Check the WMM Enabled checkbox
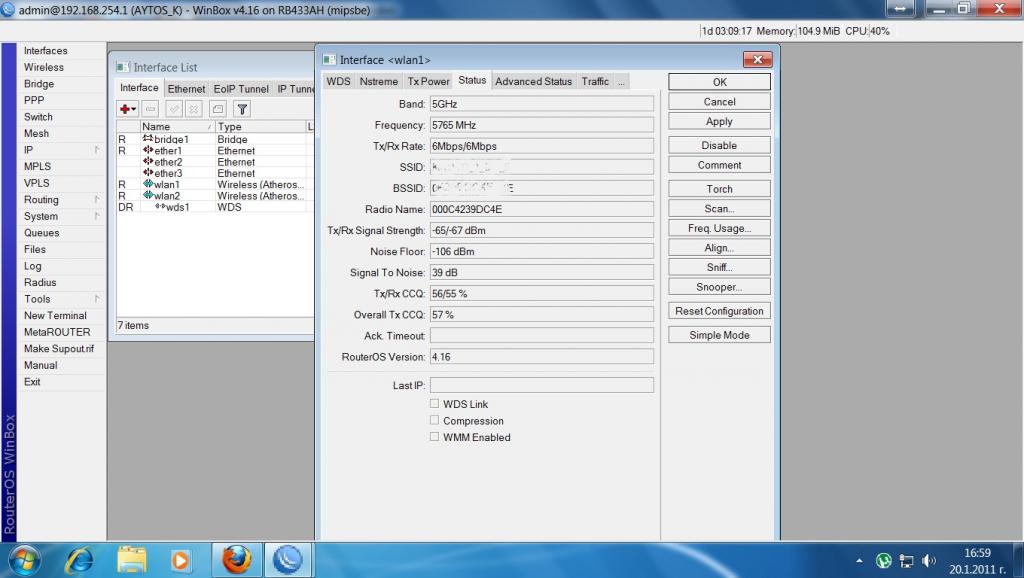1024x578 pixels. coord(434,437)
